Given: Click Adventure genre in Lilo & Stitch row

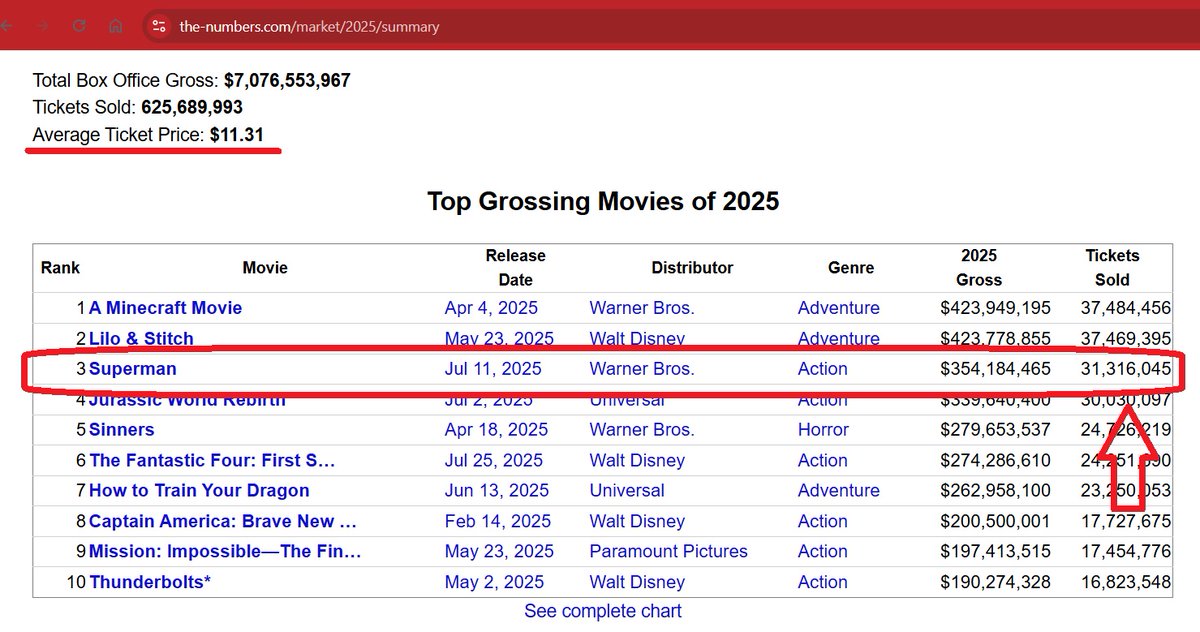Looking at the screenshot, I should (839, 338).
